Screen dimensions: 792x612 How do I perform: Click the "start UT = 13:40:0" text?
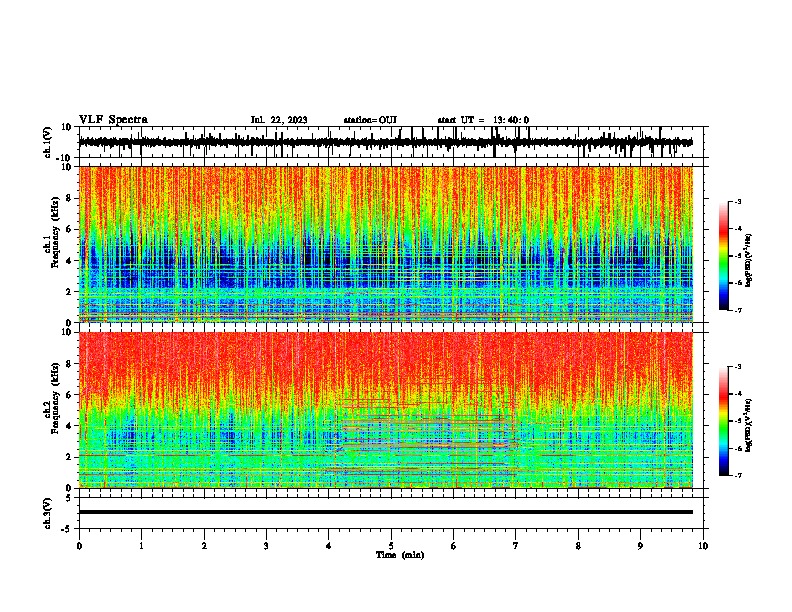(483, 120)
